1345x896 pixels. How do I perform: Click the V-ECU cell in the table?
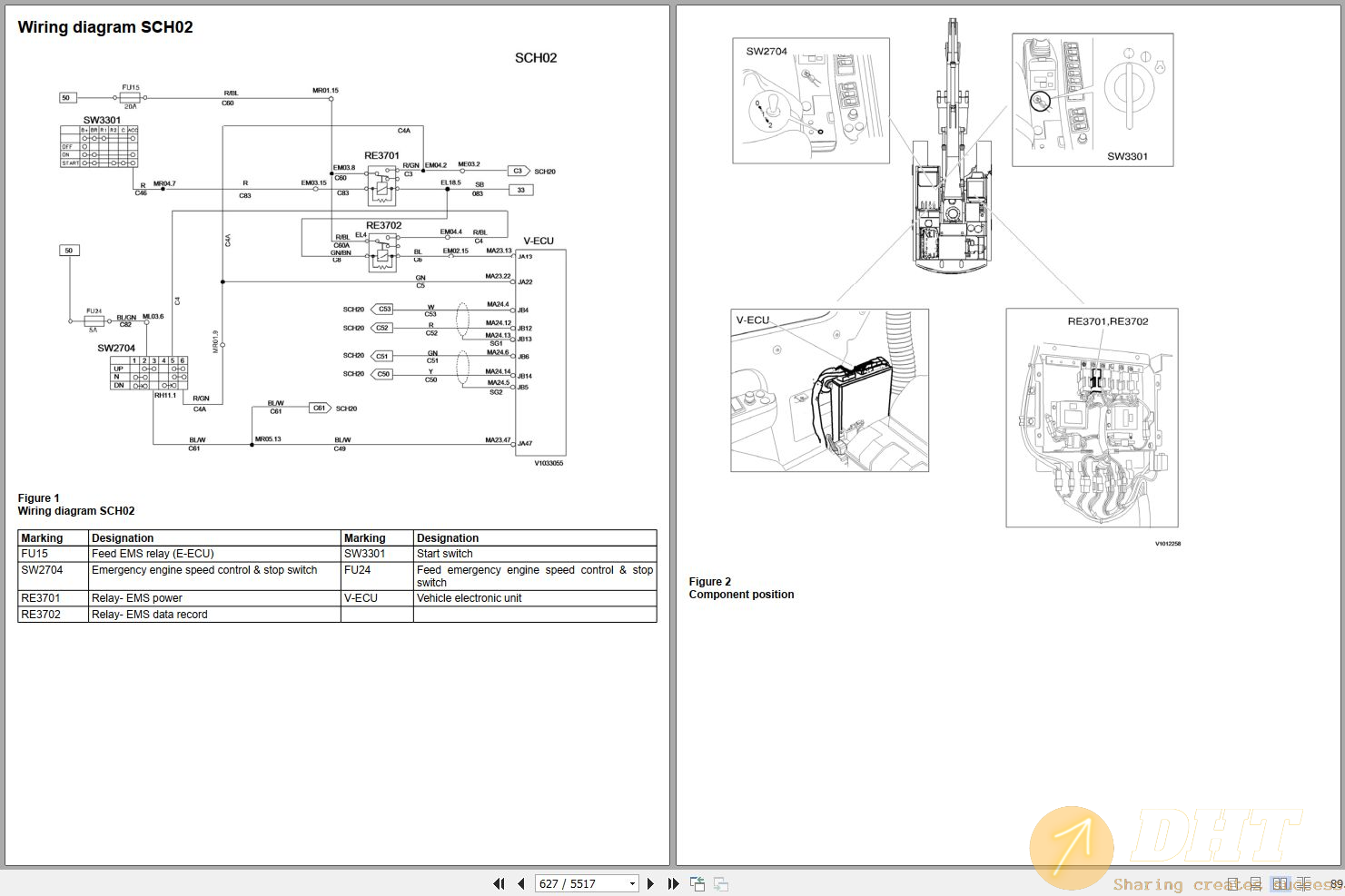point(377,598)
